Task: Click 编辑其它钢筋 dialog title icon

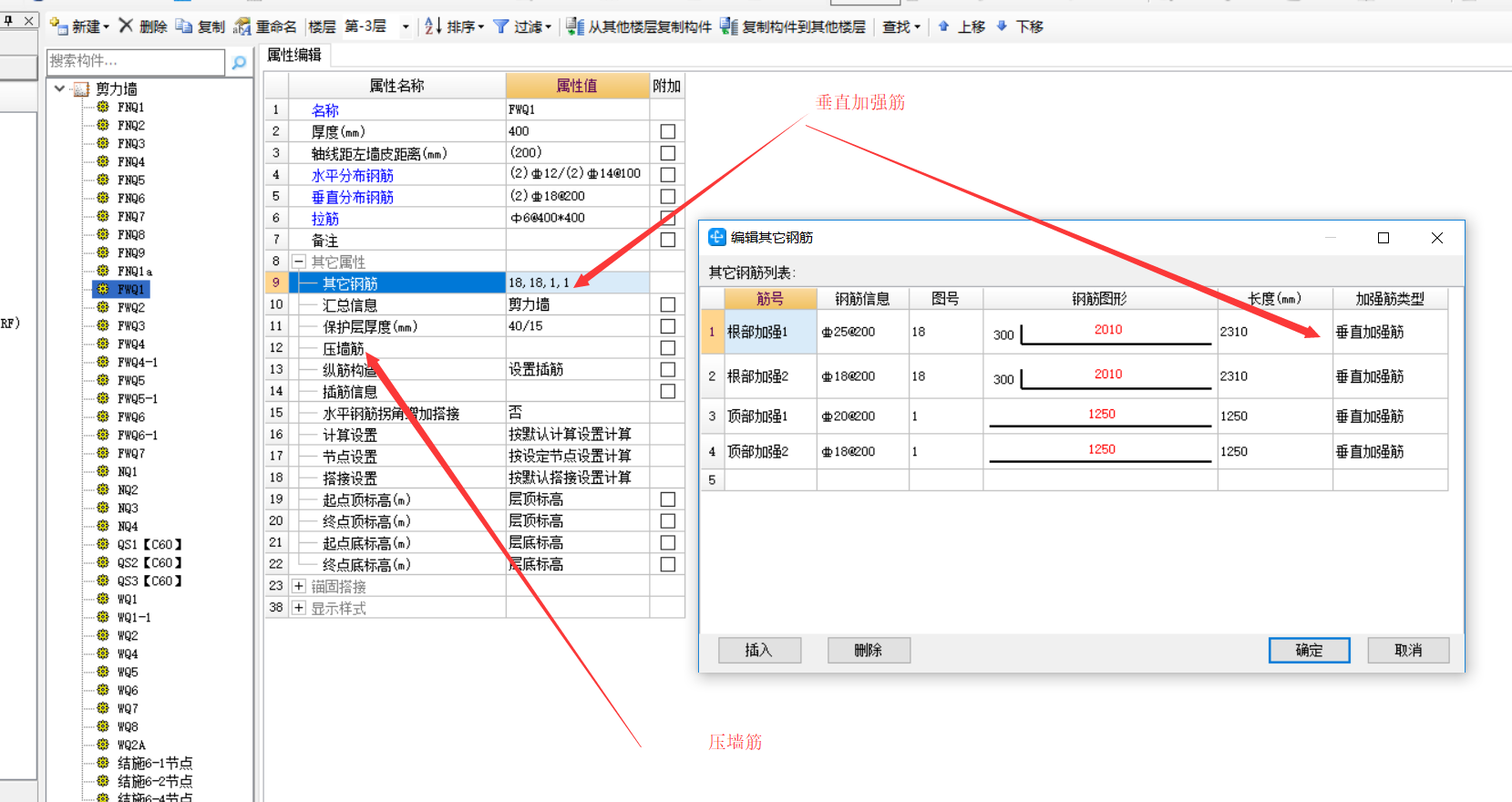Action: pos(717,237)
